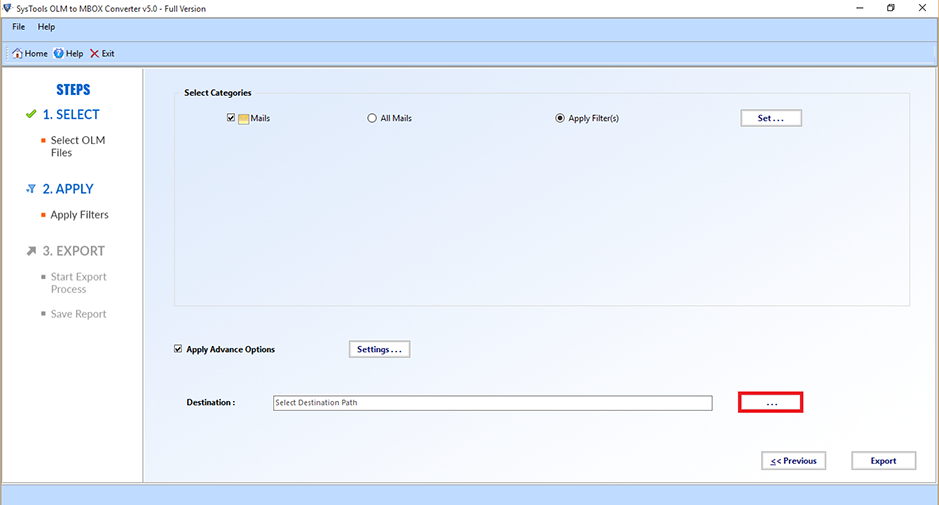Open advanced Settings... button
Image resolution: width=939 pixels, height=505 pixels.
coord(379,349)
